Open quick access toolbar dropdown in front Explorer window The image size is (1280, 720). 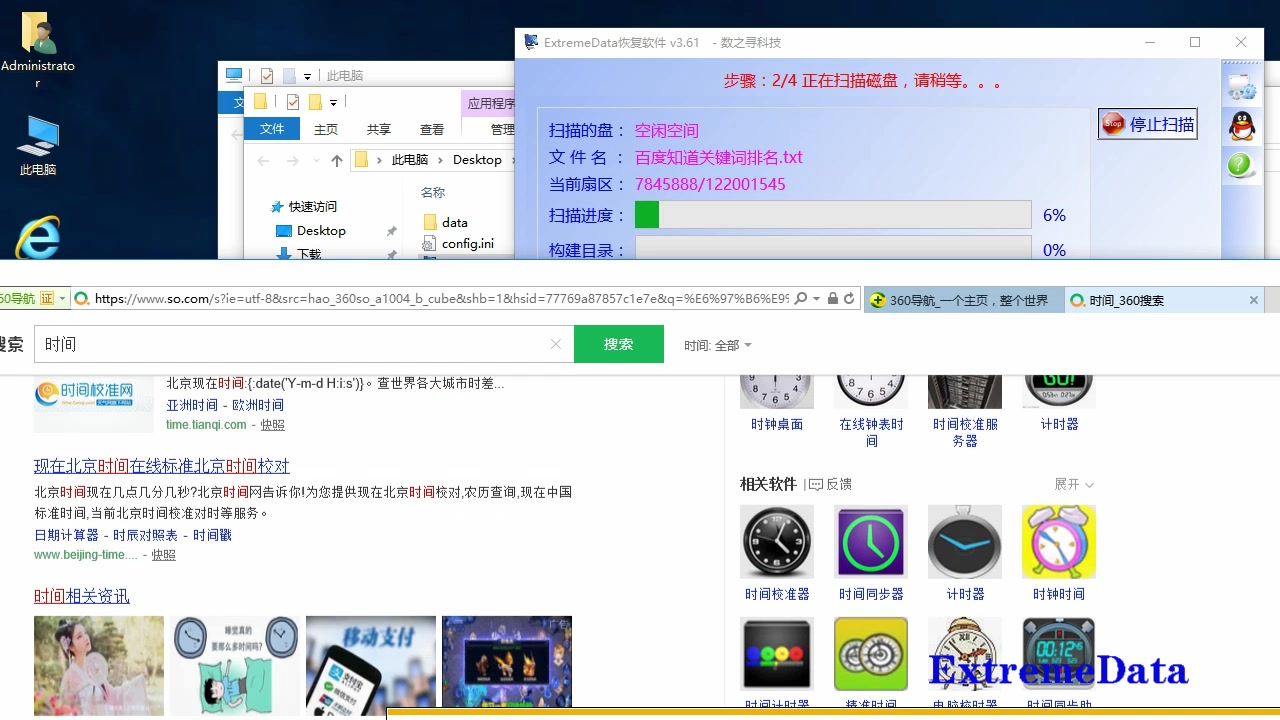pyautogui.click(x=334, y=102)
